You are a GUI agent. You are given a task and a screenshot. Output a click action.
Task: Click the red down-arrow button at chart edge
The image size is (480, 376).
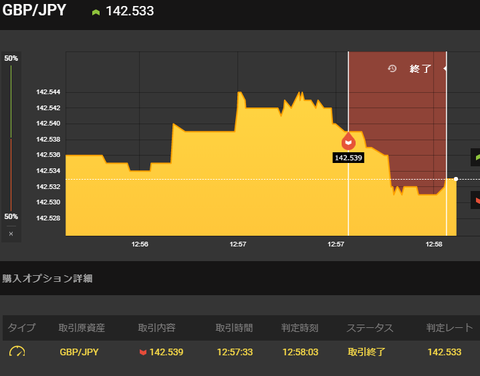(x=476, y=200)
